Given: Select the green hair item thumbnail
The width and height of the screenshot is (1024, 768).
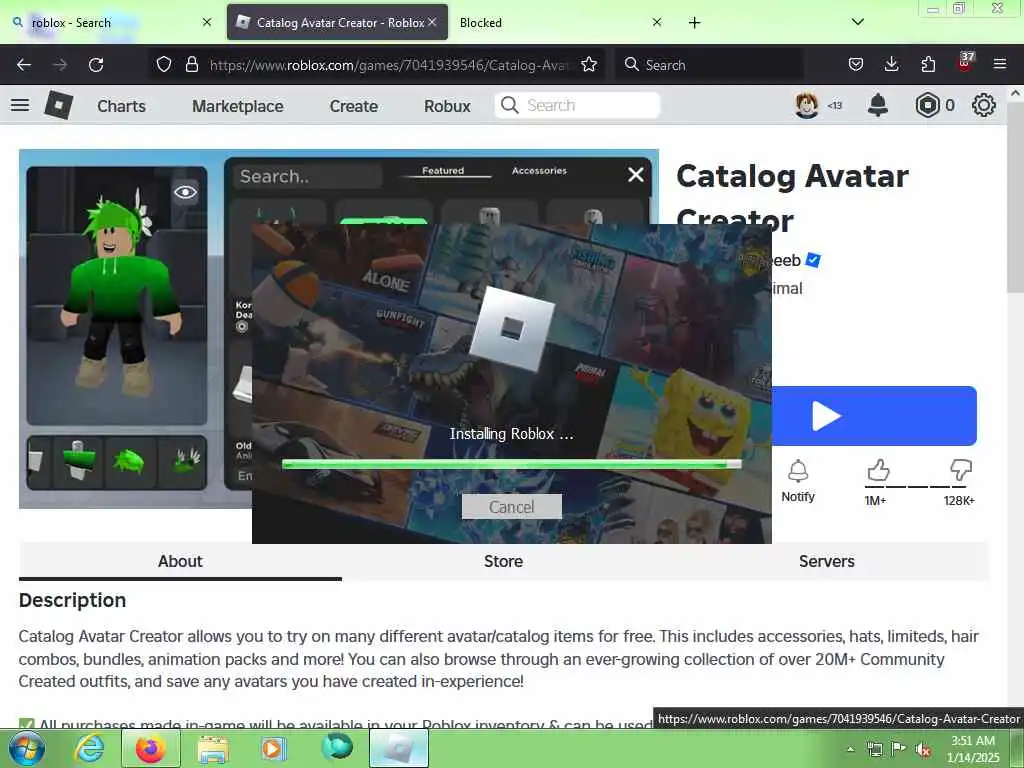Looking at the screenshot, I should pyautogui.click(x=129, y=462).
